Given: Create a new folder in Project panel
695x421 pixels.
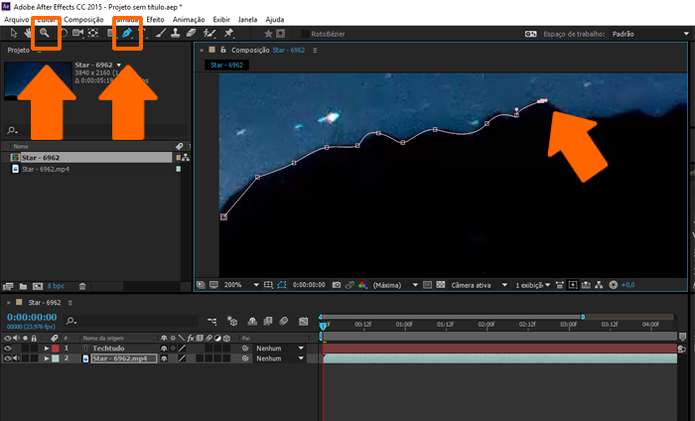Looking at the screenshot, I should pyautogui.click(x=23, y=286).
